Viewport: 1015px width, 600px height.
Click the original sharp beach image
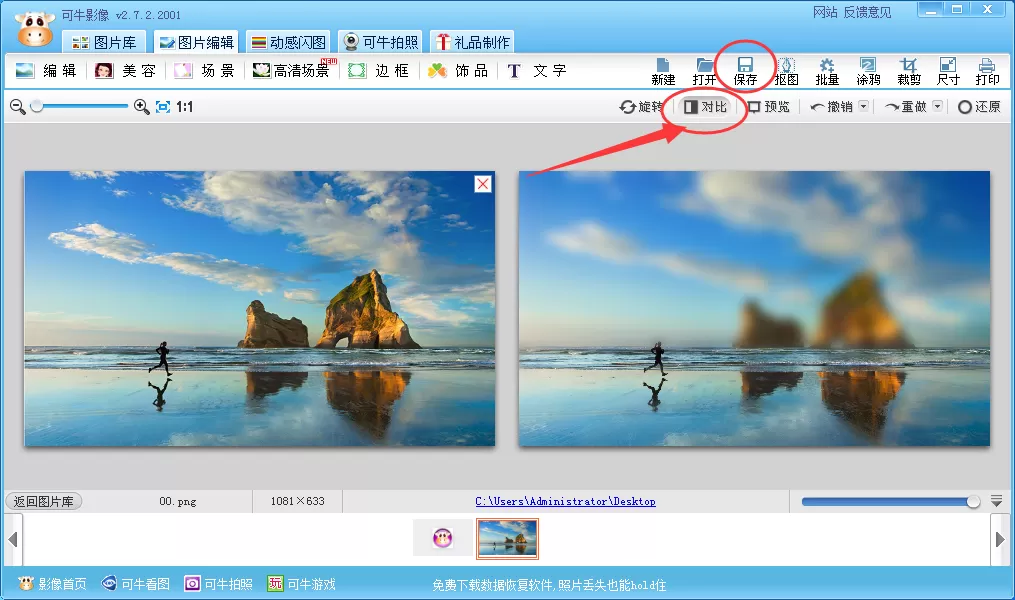(x=260, y=308)
